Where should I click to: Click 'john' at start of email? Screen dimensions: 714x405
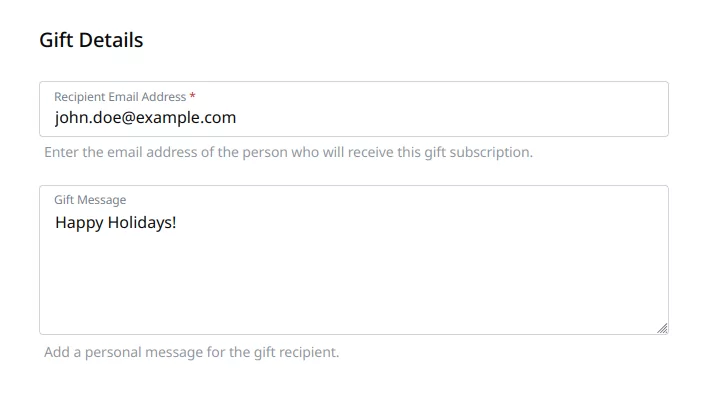point(69,118)
